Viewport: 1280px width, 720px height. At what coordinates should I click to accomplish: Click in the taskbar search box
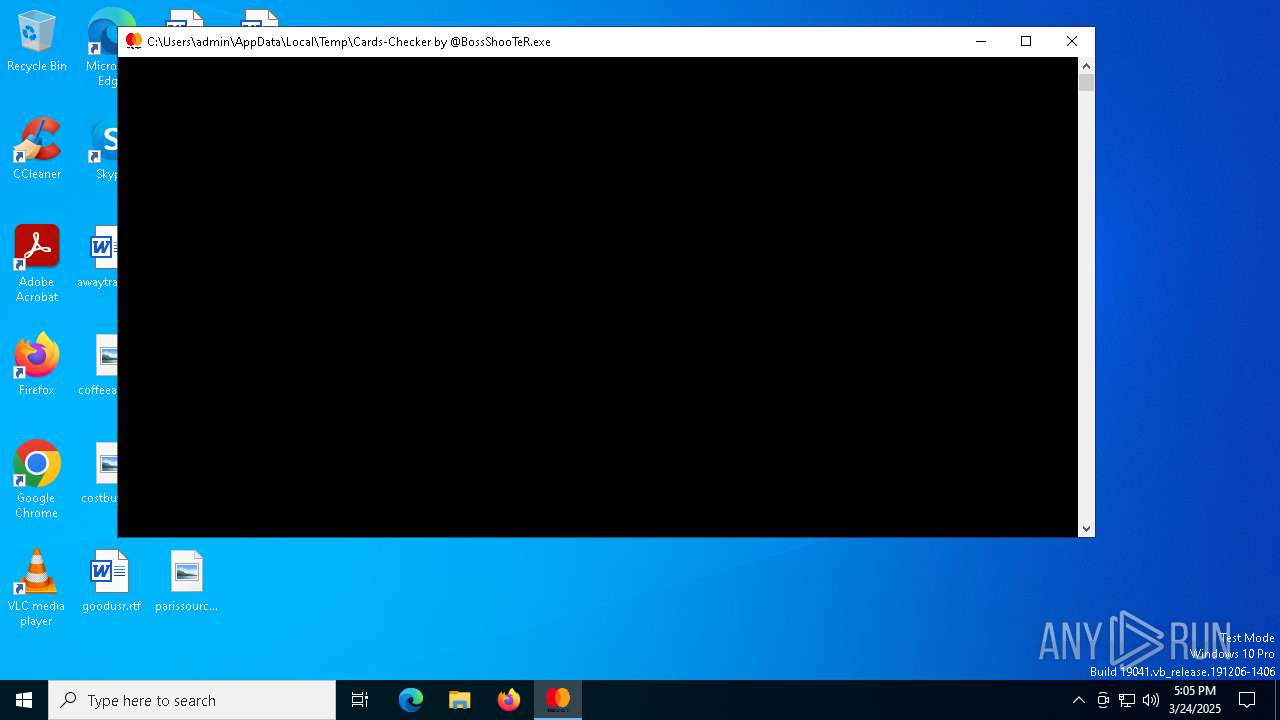[192, 700]
